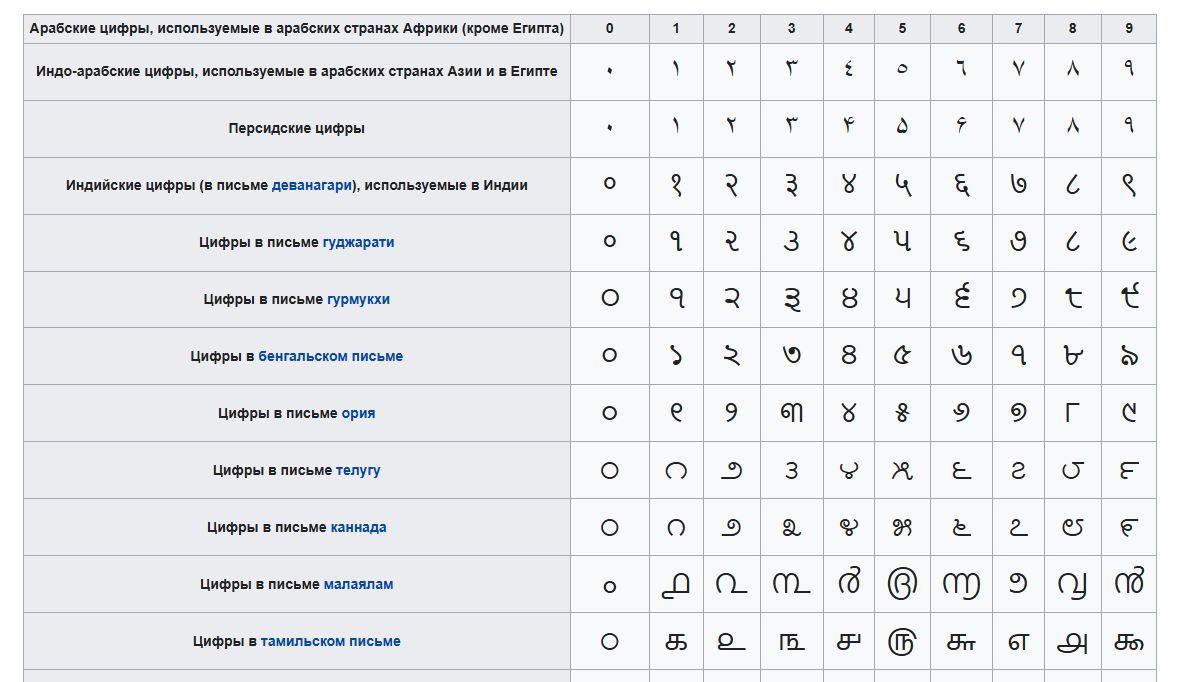Click the column header for digit 5
The width and height of the screenshot is (1180, 682).
[x=902, y=29]
